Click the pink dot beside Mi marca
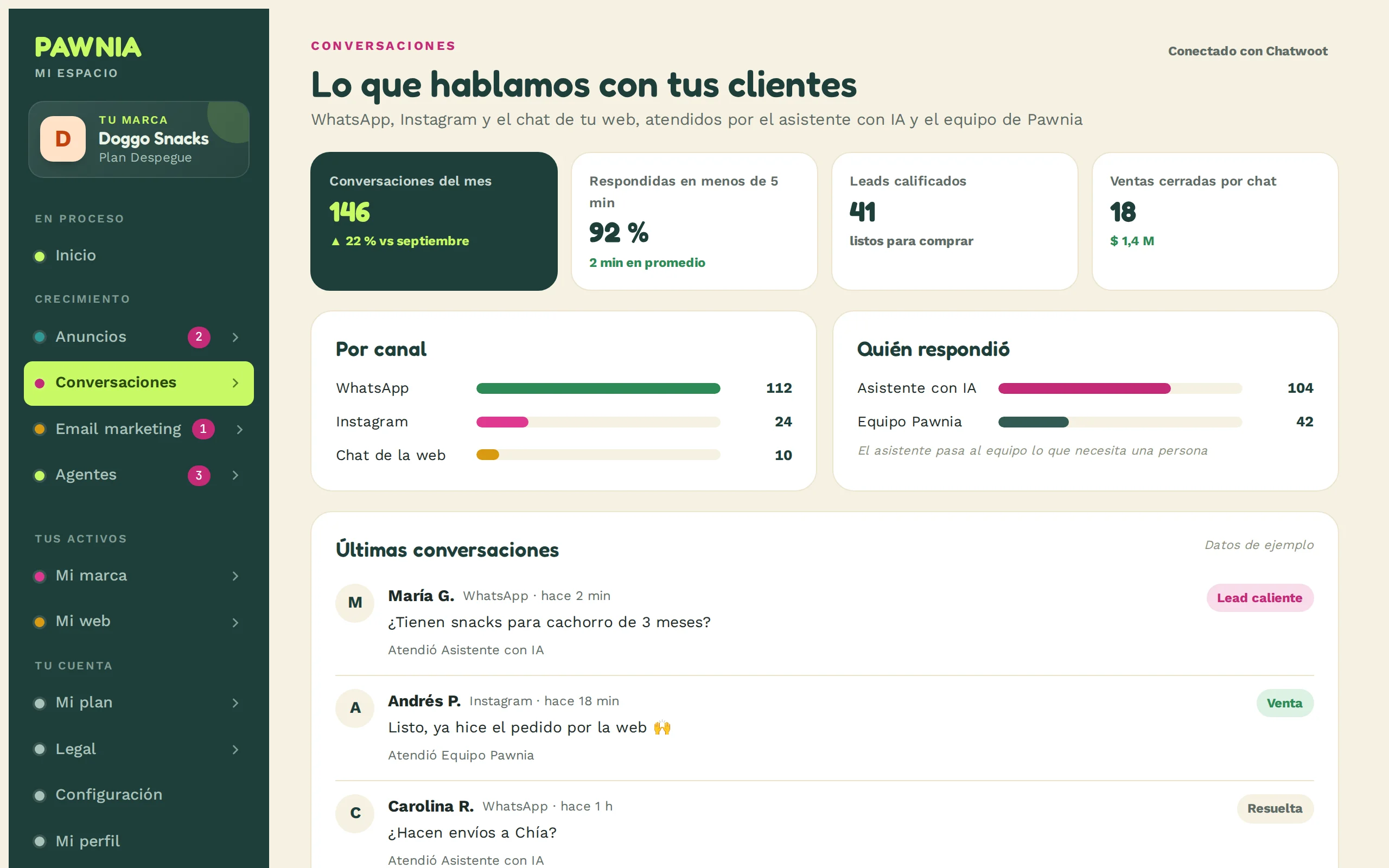1389x868 pixels. click(x=40, y=576)
